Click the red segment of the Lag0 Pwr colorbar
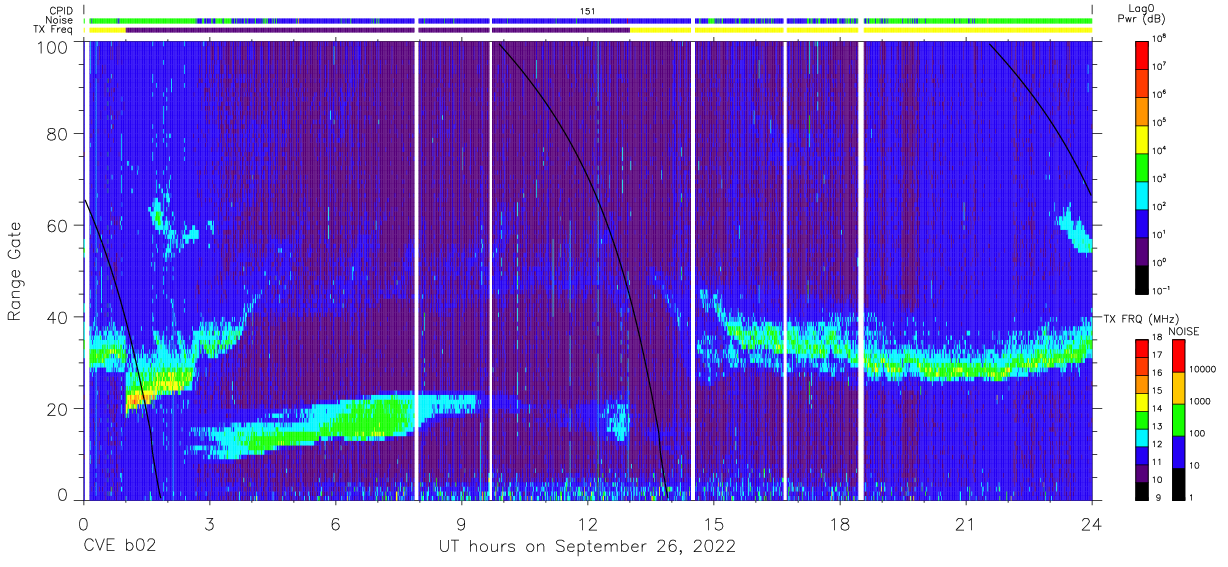Screen dimensions: 1228x567 pyautogui.click(x=1143, y=54)
